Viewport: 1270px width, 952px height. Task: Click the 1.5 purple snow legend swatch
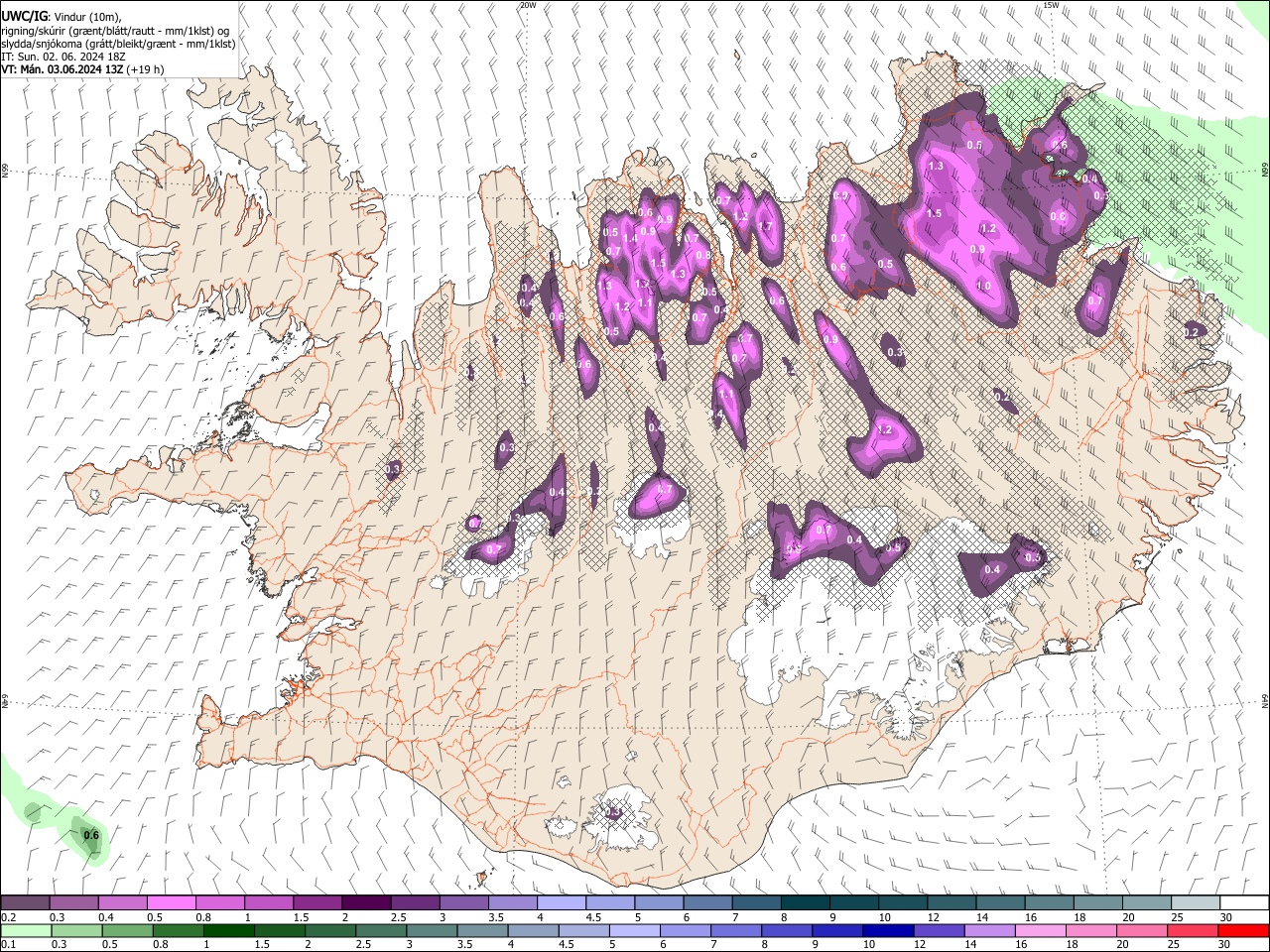coord(317,903)
